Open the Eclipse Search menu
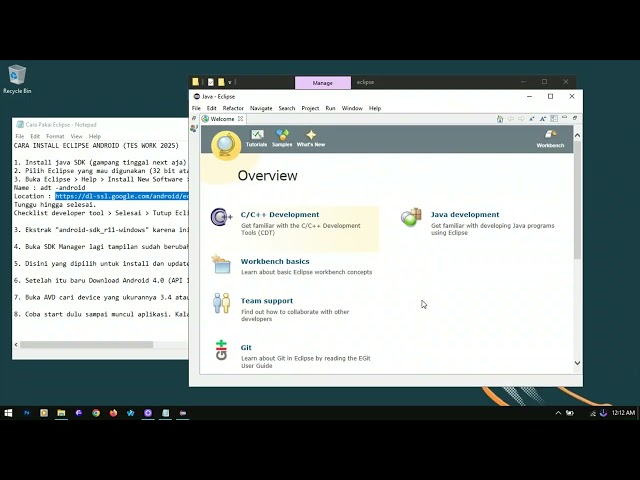 (287, 108)
